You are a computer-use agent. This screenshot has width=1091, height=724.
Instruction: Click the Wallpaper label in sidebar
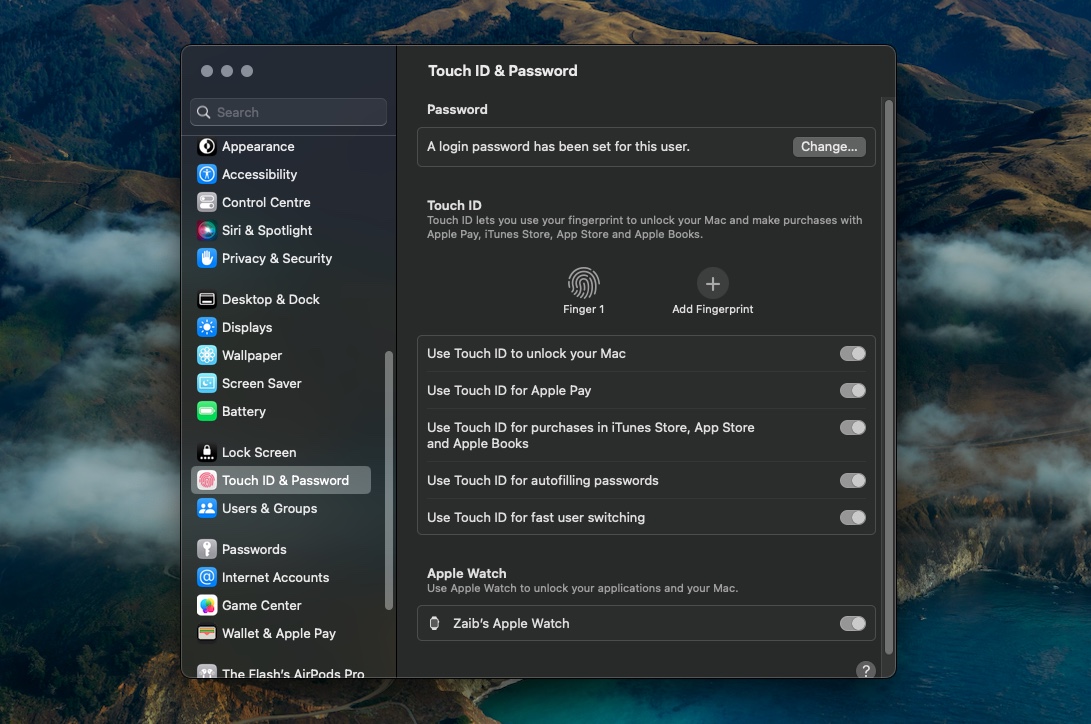click(x=252, y=355)
